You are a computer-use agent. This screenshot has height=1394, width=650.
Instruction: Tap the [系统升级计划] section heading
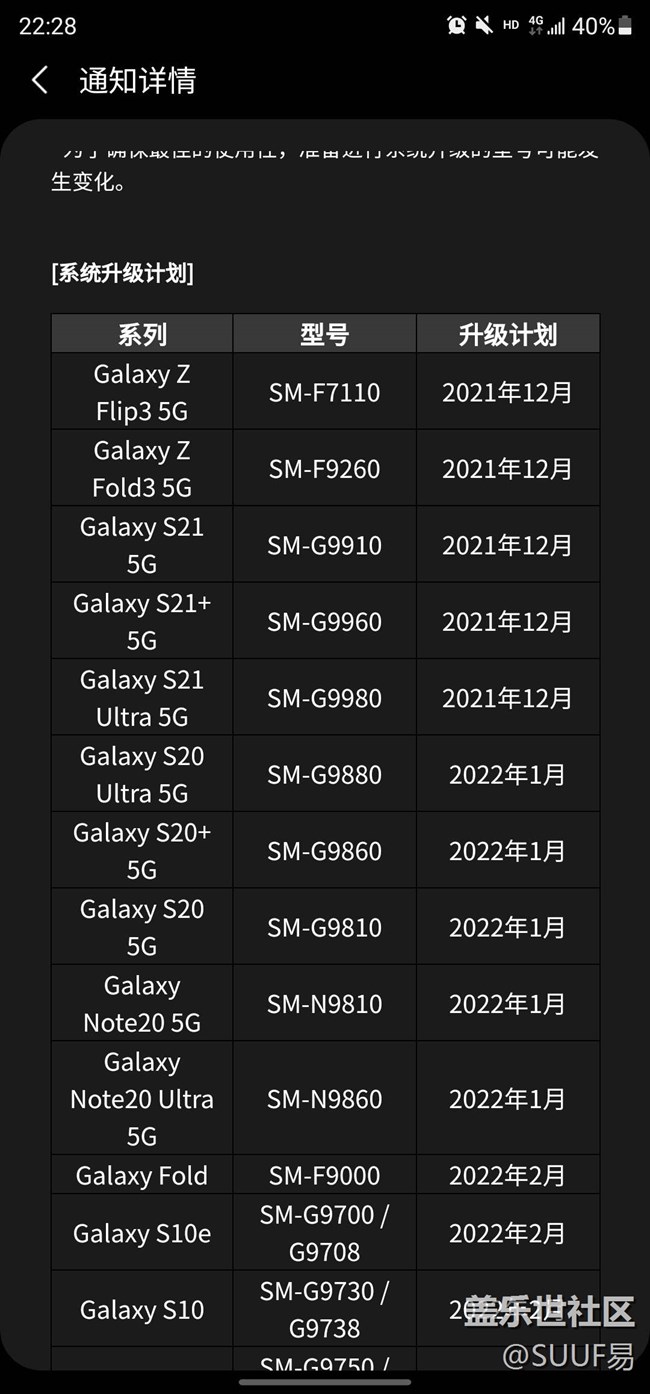click(x=122, y=273)
